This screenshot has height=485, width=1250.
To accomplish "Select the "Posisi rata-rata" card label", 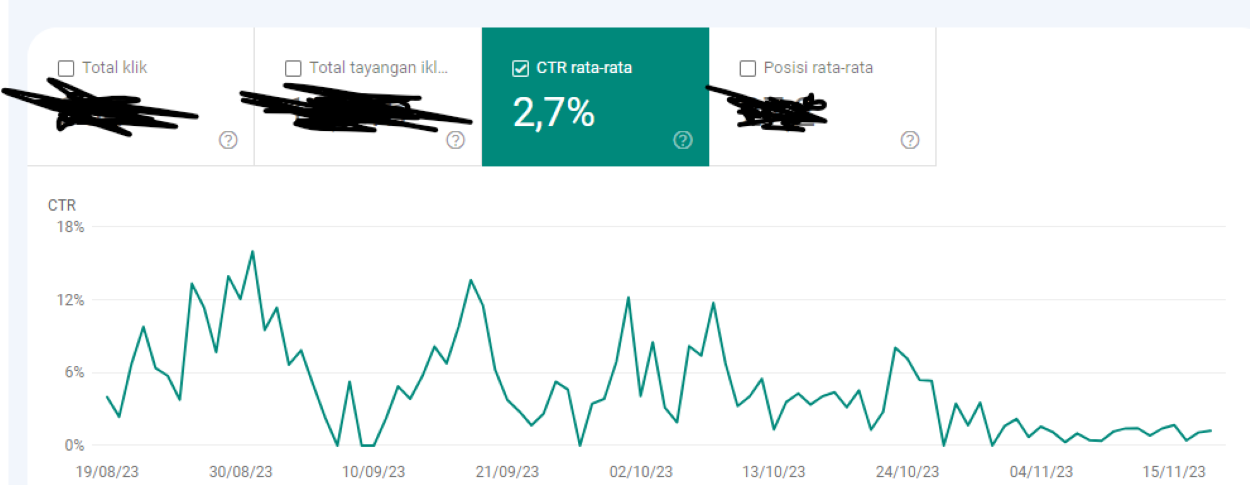I will point(818,68).
